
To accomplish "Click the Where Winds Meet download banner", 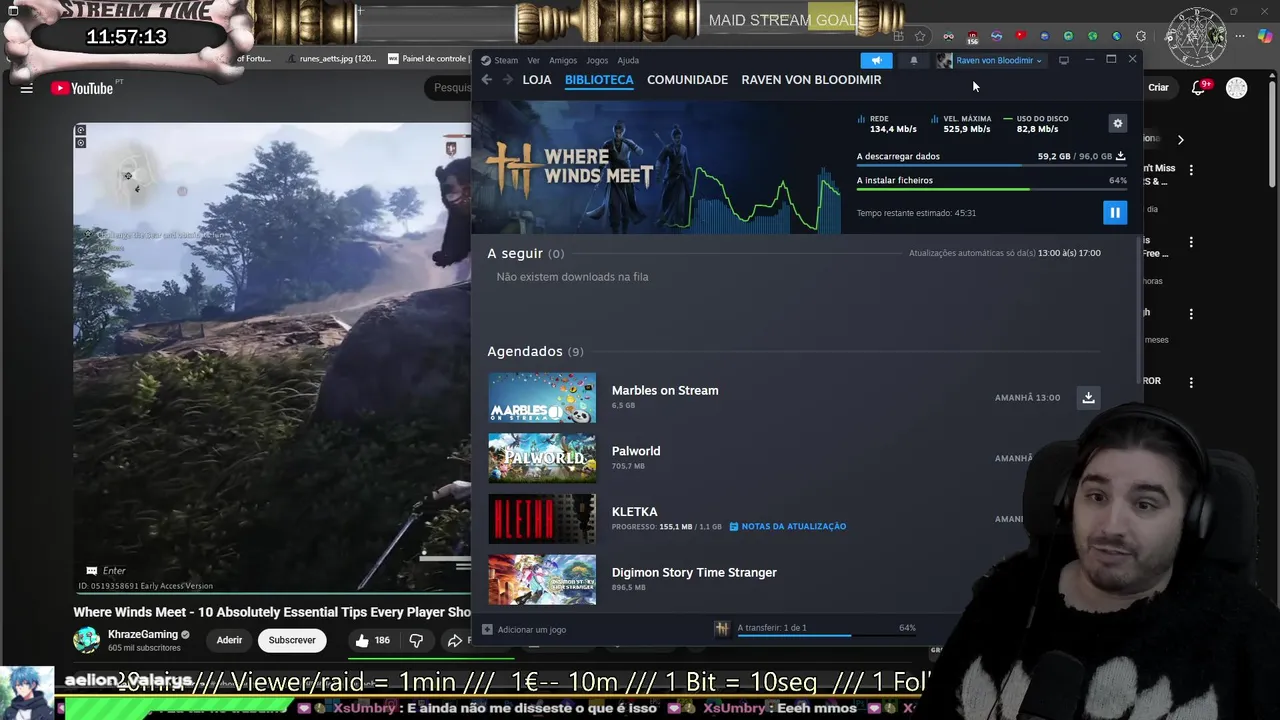I will pyautogui.click(x=656, y=167).
